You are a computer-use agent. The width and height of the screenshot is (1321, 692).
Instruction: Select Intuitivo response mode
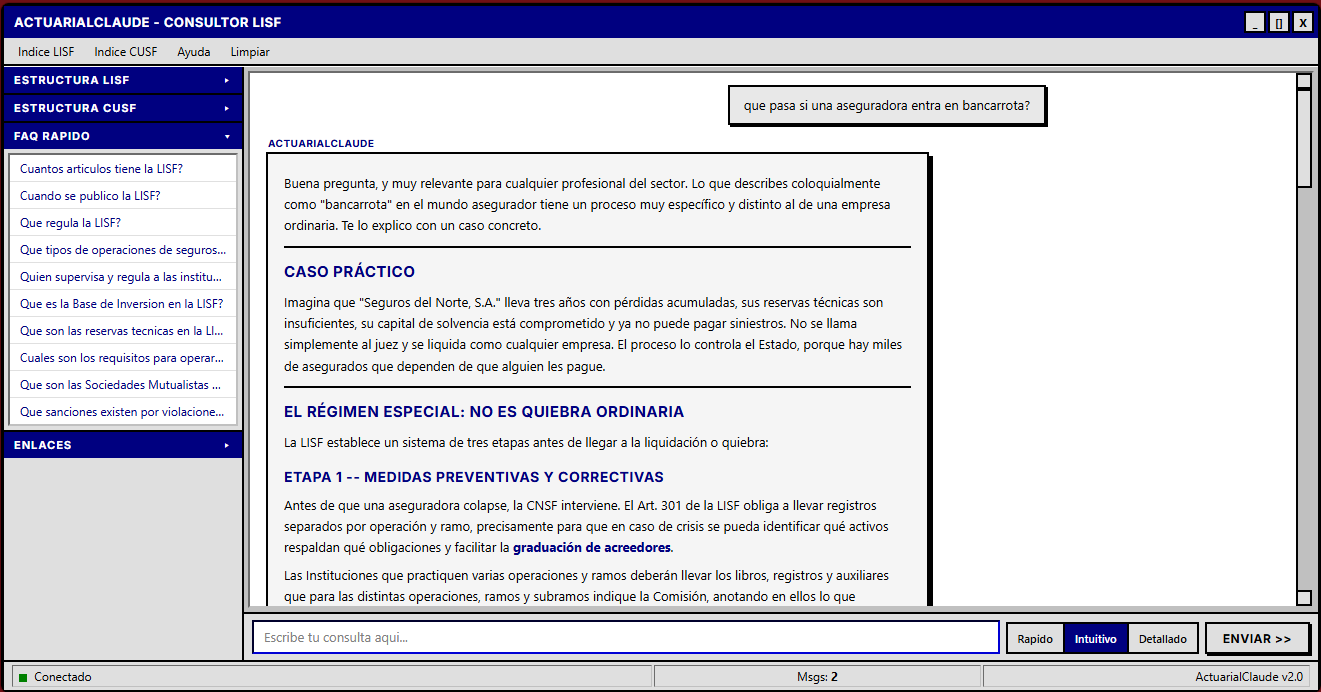[x=1095, y=639]
